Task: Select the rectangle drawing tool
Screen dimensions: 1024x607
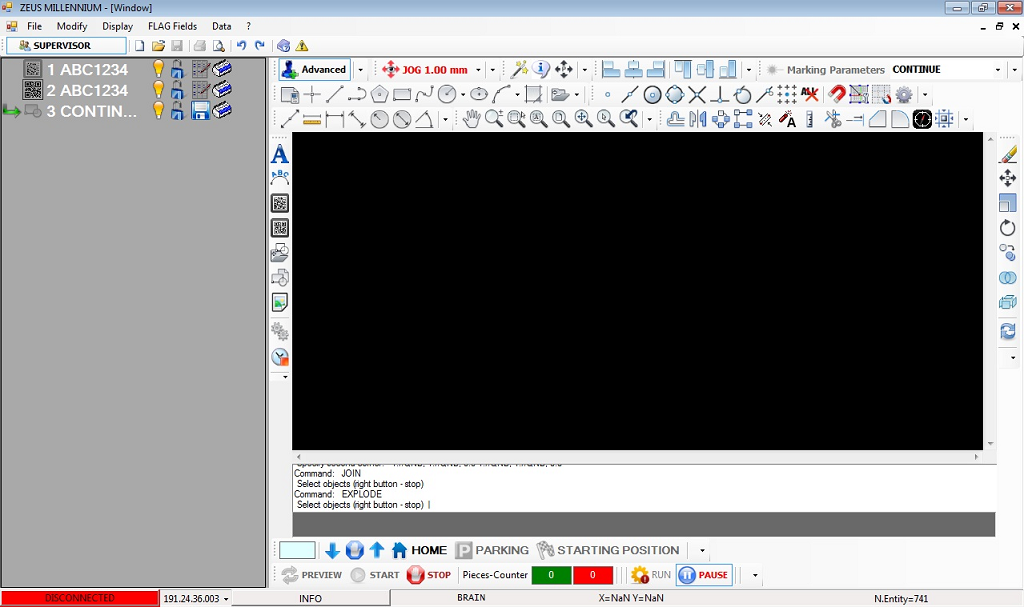Action: click(x=402, y=95)
